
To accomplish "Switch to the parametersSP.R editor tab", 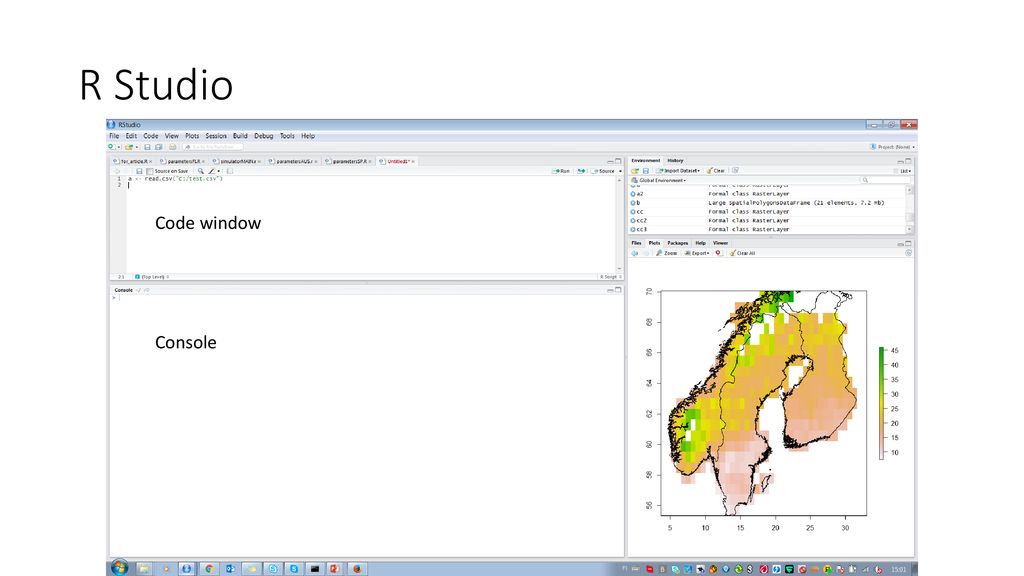I will pos(350,161).
